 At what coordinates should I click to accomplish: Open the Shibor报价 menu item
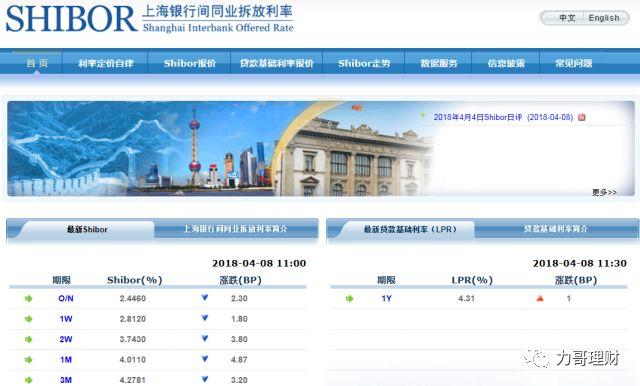coord(190,63)
